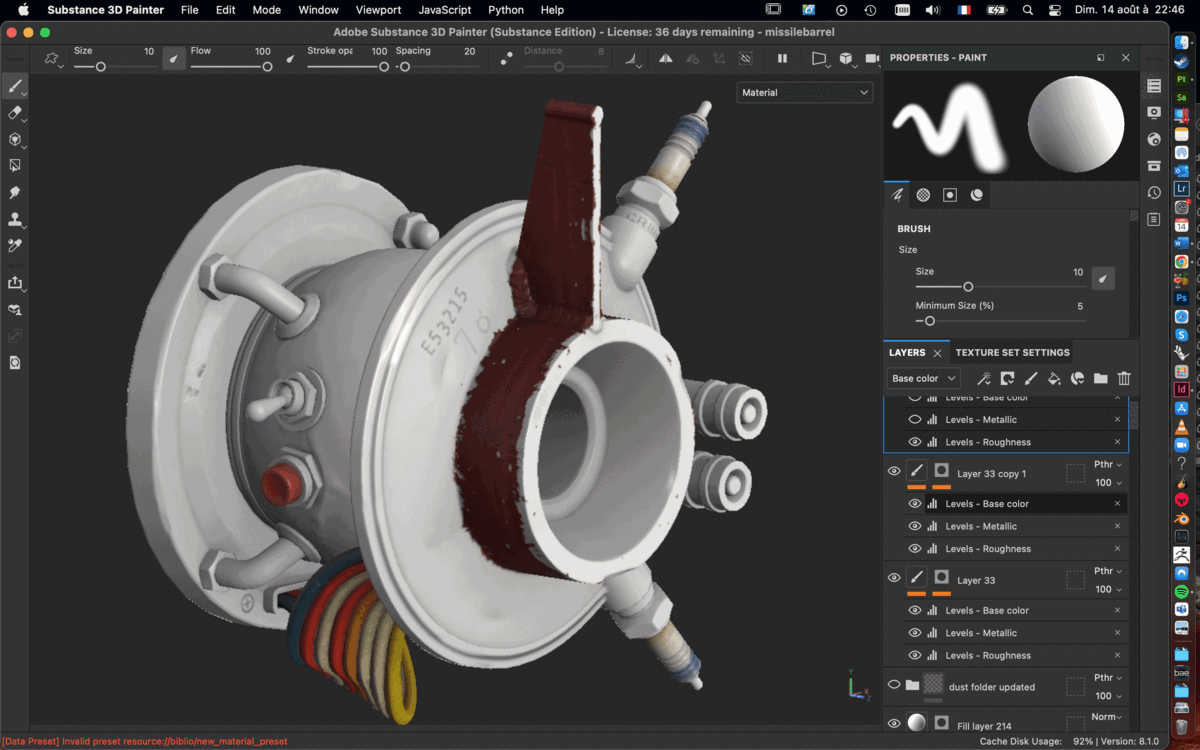The width and height of the screenshot is (1200, 750).
Task: Activate the Clone tool
Action: click(x=14, y=219)
